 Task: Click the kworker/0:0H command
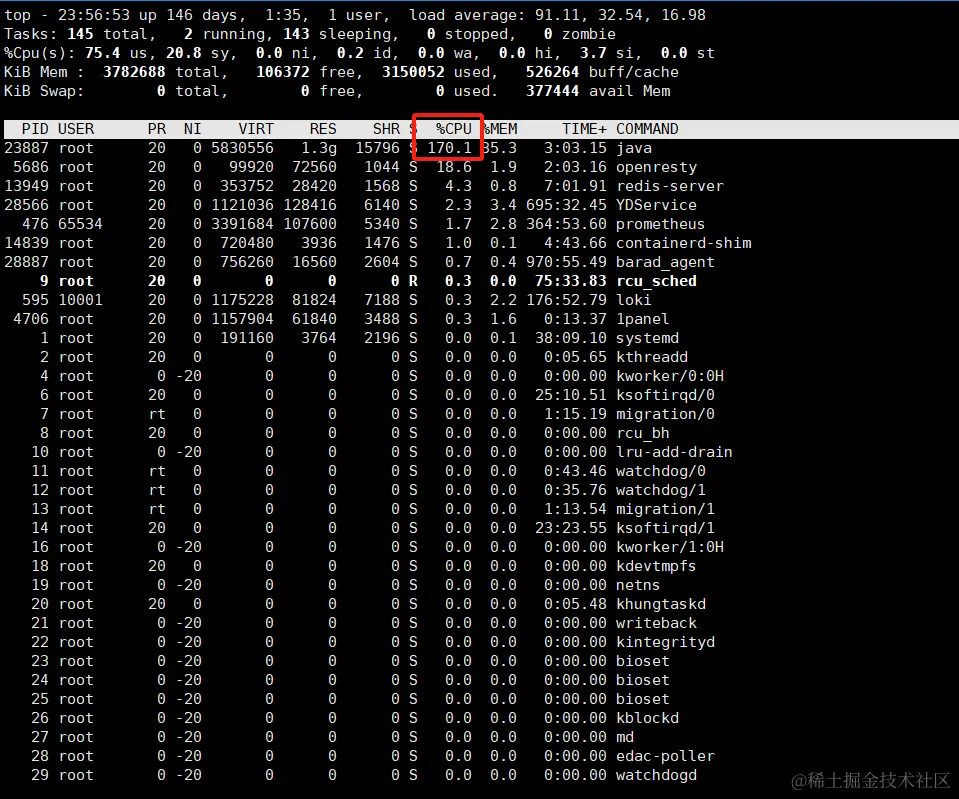pos(670,376)
